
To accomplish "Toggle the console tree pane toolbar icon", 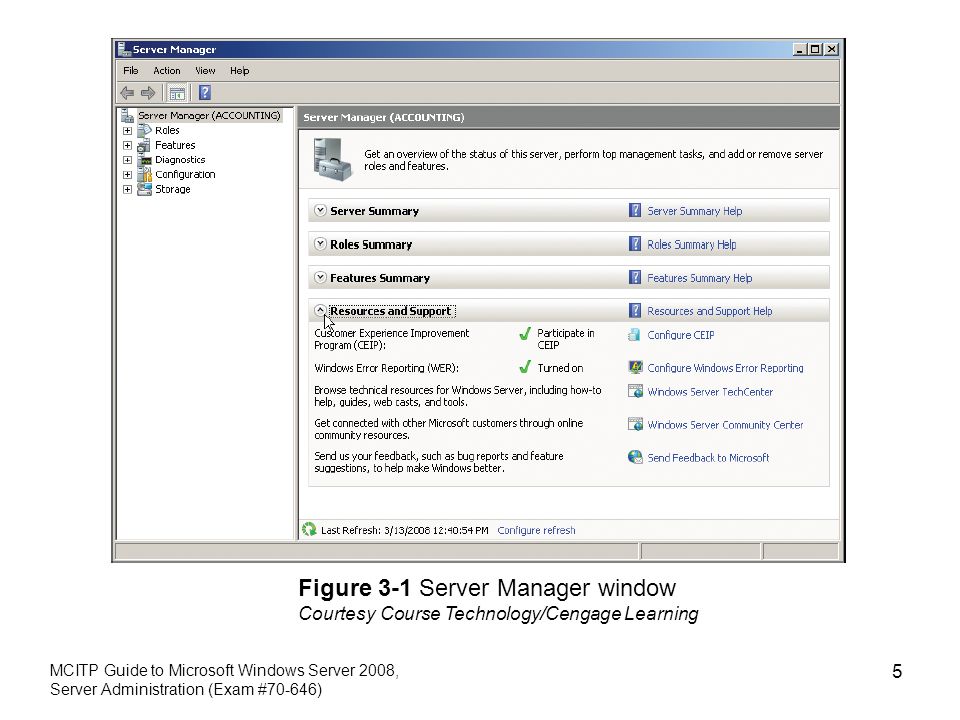I will (177, 93).
